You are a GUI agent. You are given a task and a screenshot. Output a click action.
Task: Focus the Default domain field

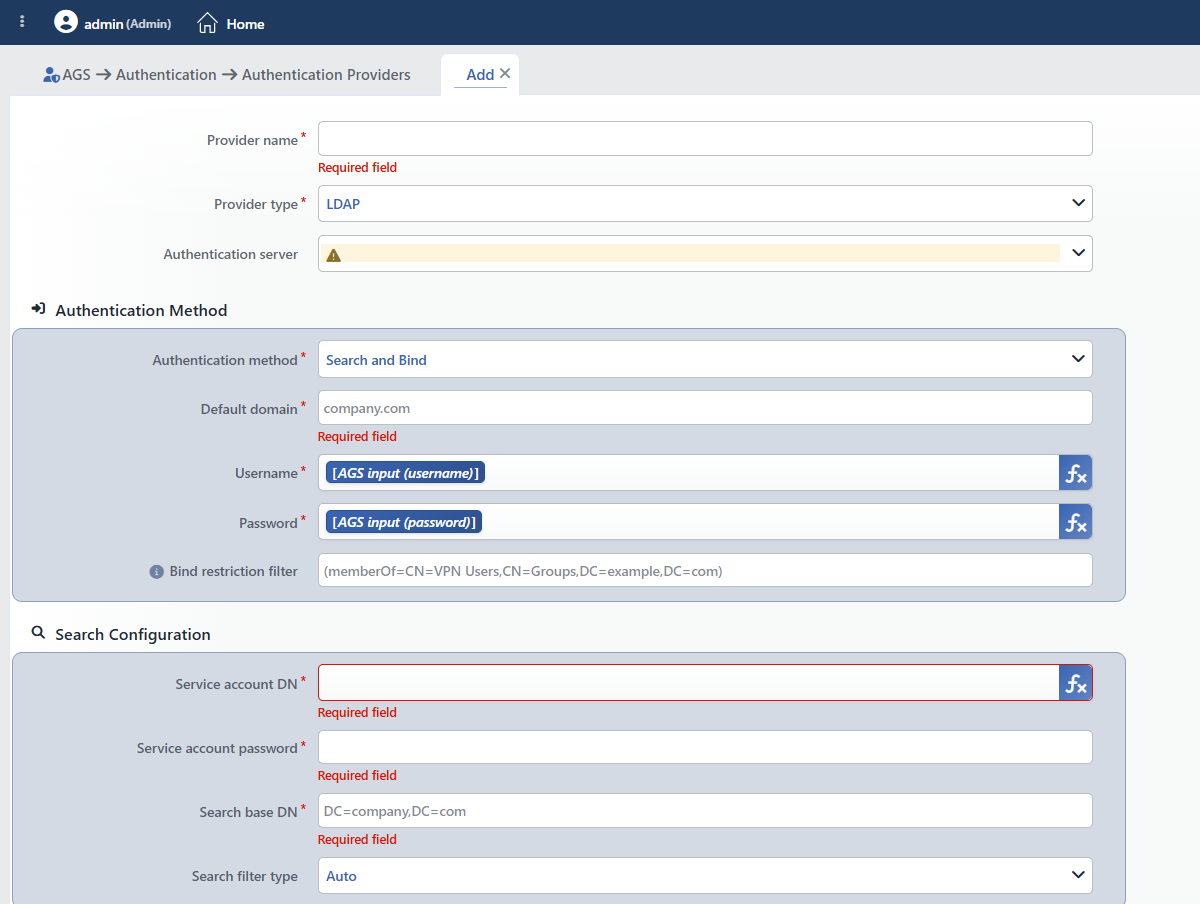pos(705,408)
